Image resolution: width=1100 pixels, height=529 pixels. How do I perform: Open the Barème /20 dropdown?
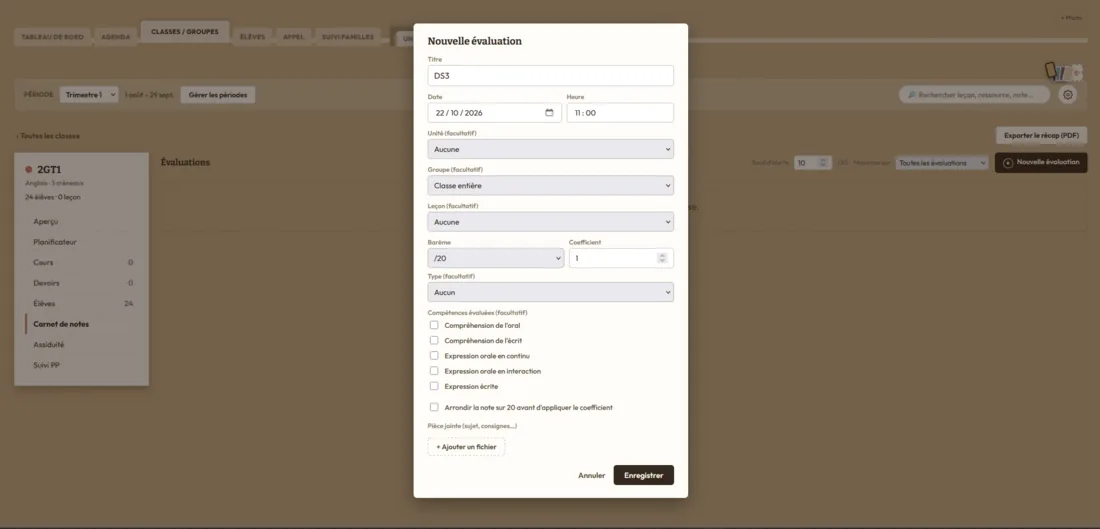point(496,258)
